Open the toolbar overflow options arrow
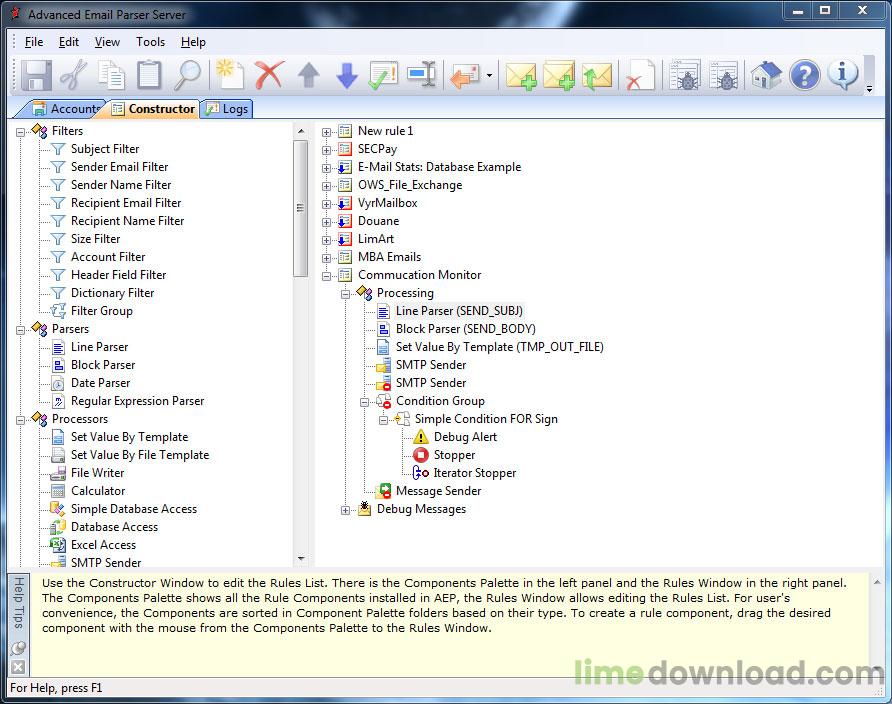This screenshot has height=704, width=892. coord(869,89)
